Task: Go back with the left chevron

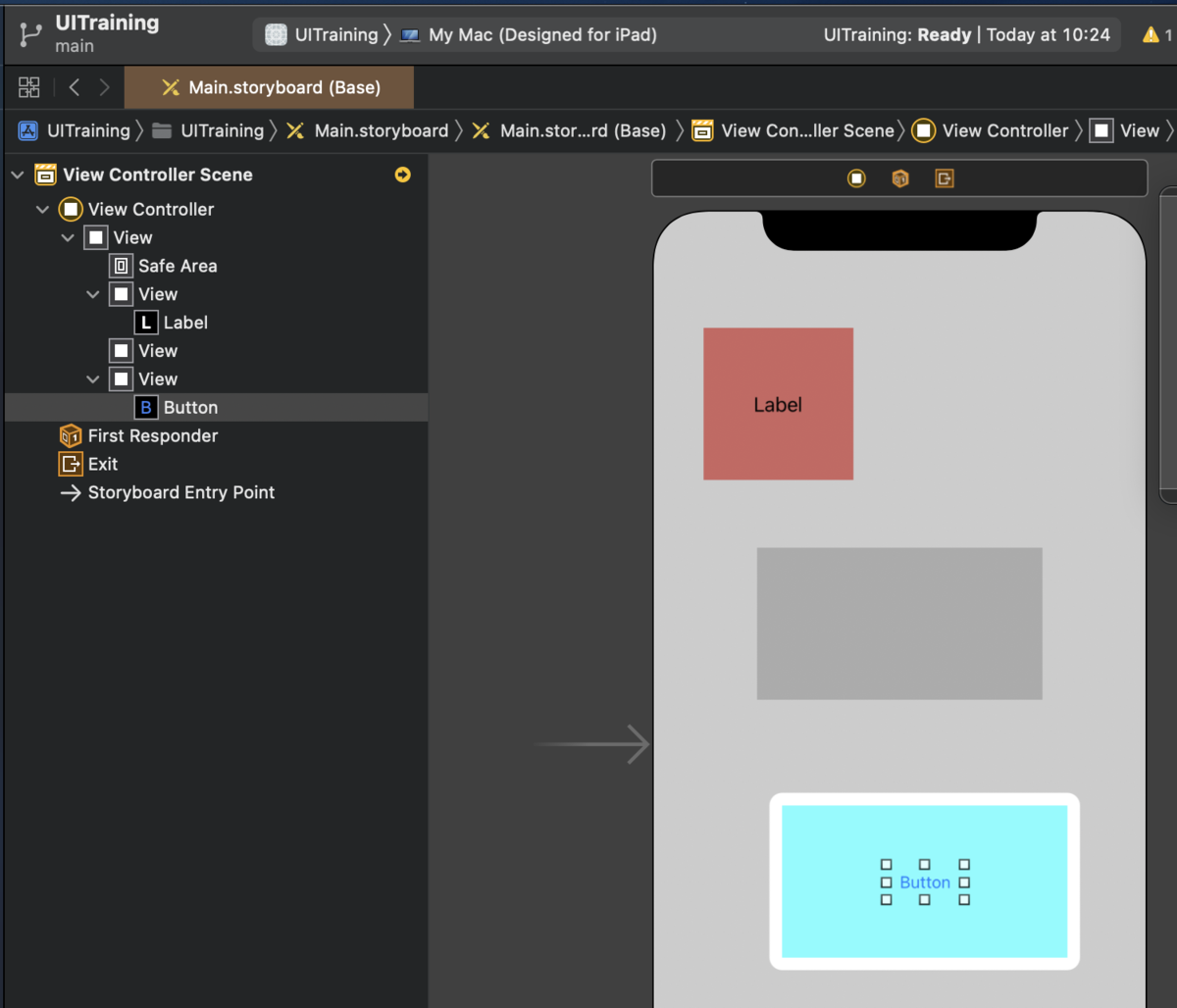Action: tap(74, 87)
